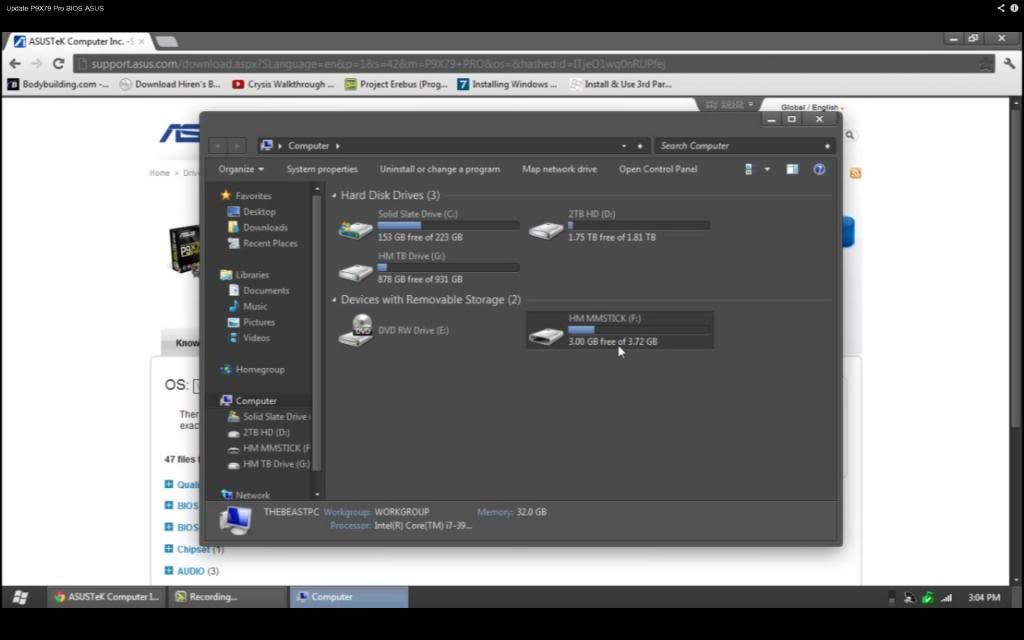Open the Install & Use 3rd Par... bookmark

coord(620,84)
